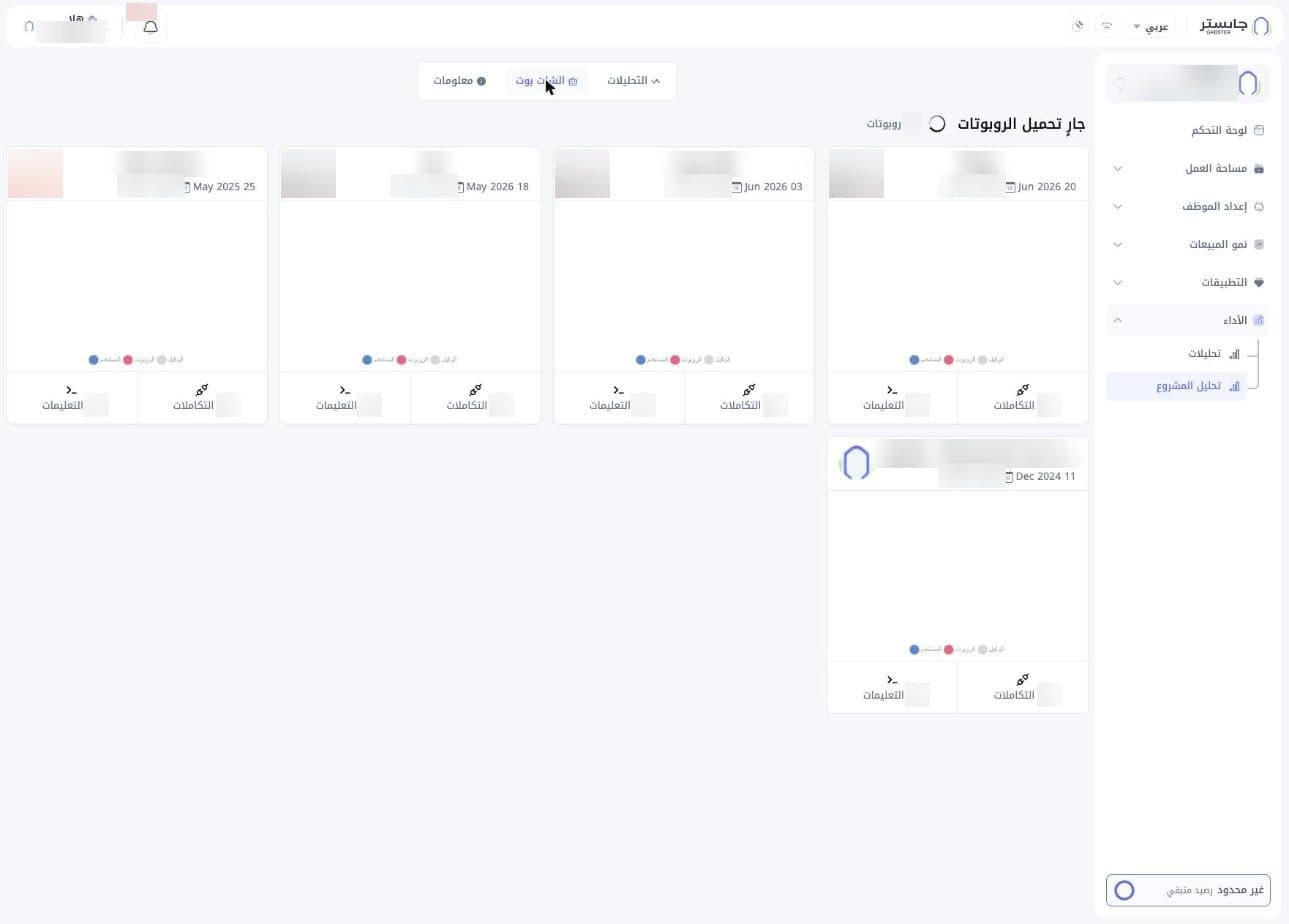Expand the التطبيقات menu chevron
This screenshot has width=1289, height=924.
1118,282
